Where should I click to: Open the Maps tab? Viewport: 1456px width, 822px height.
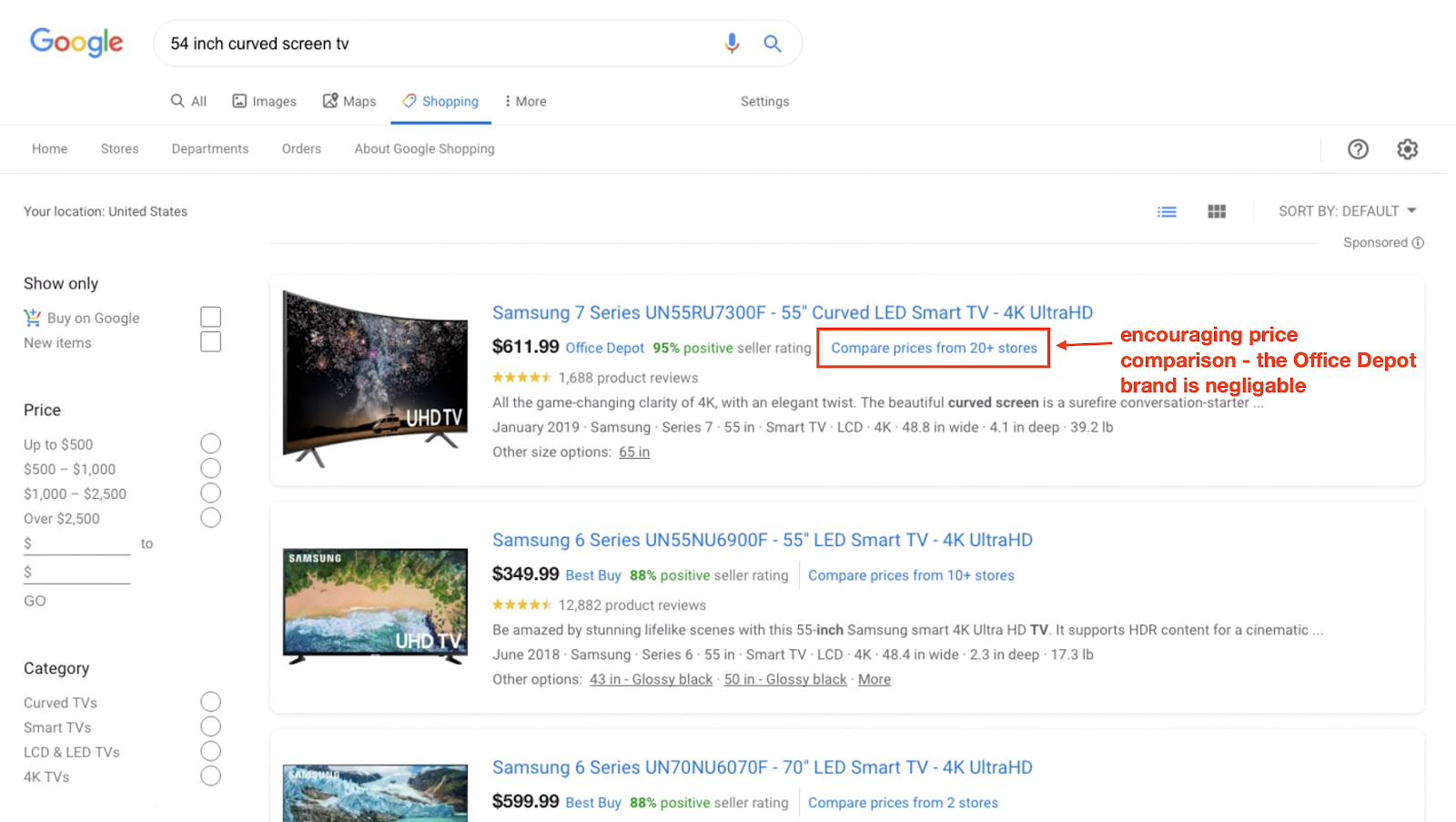349,101
